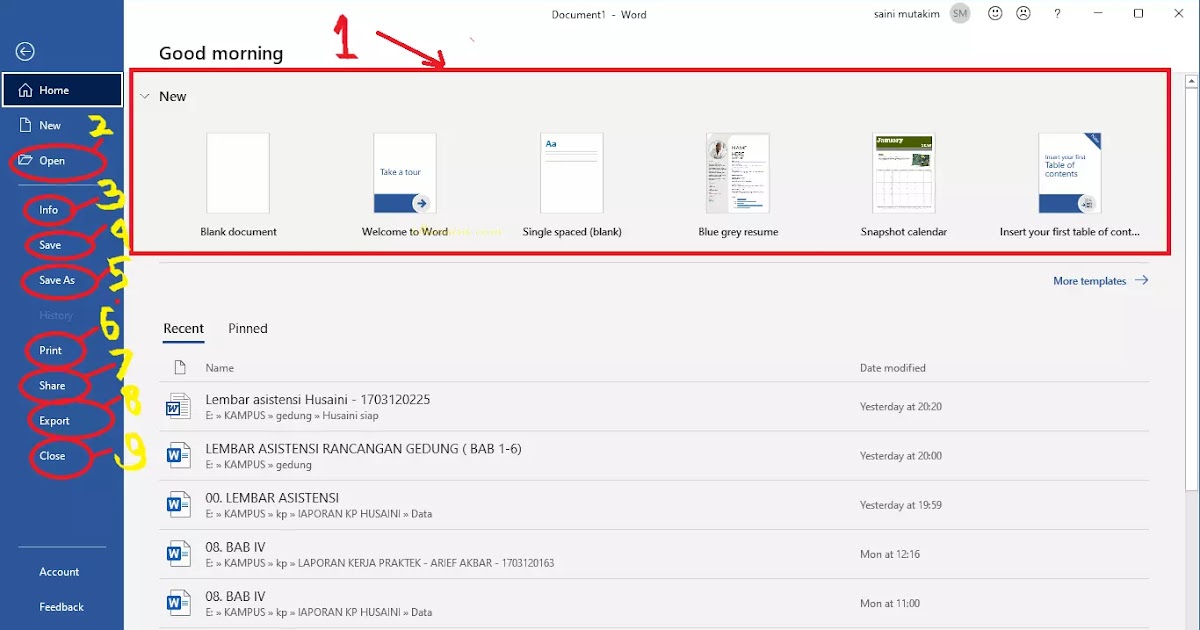Image resolution: width=1200 pixels, height=630 pixels.
Task: Open the Share page
Action: tap(52, 385)
